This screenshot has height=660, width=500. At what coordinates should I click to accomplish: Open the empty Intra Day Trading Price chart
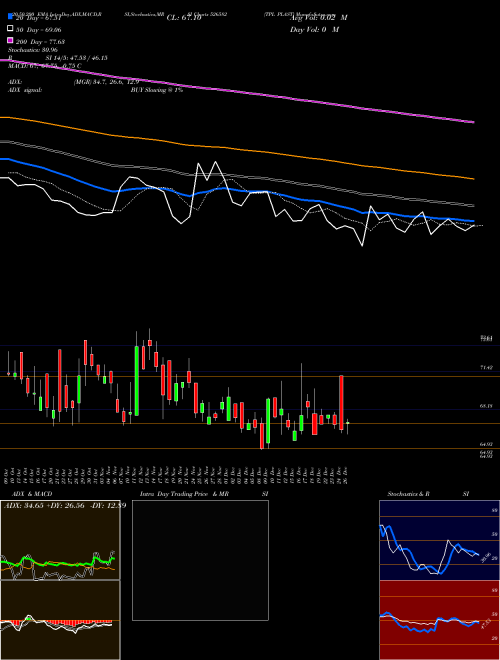point(200,560)
